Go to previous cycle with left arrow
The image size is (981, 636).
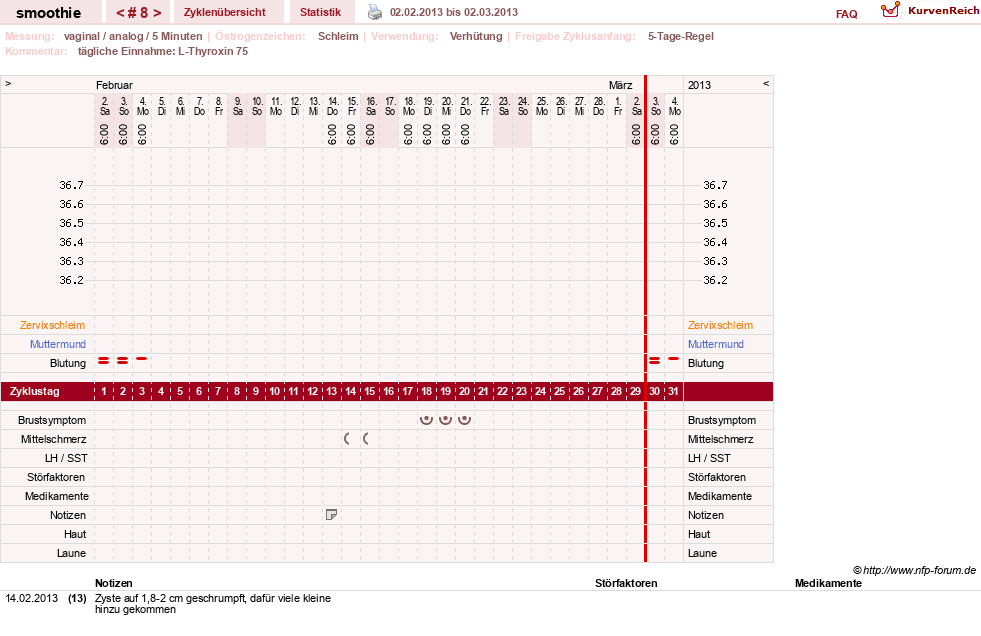[120, 13]
